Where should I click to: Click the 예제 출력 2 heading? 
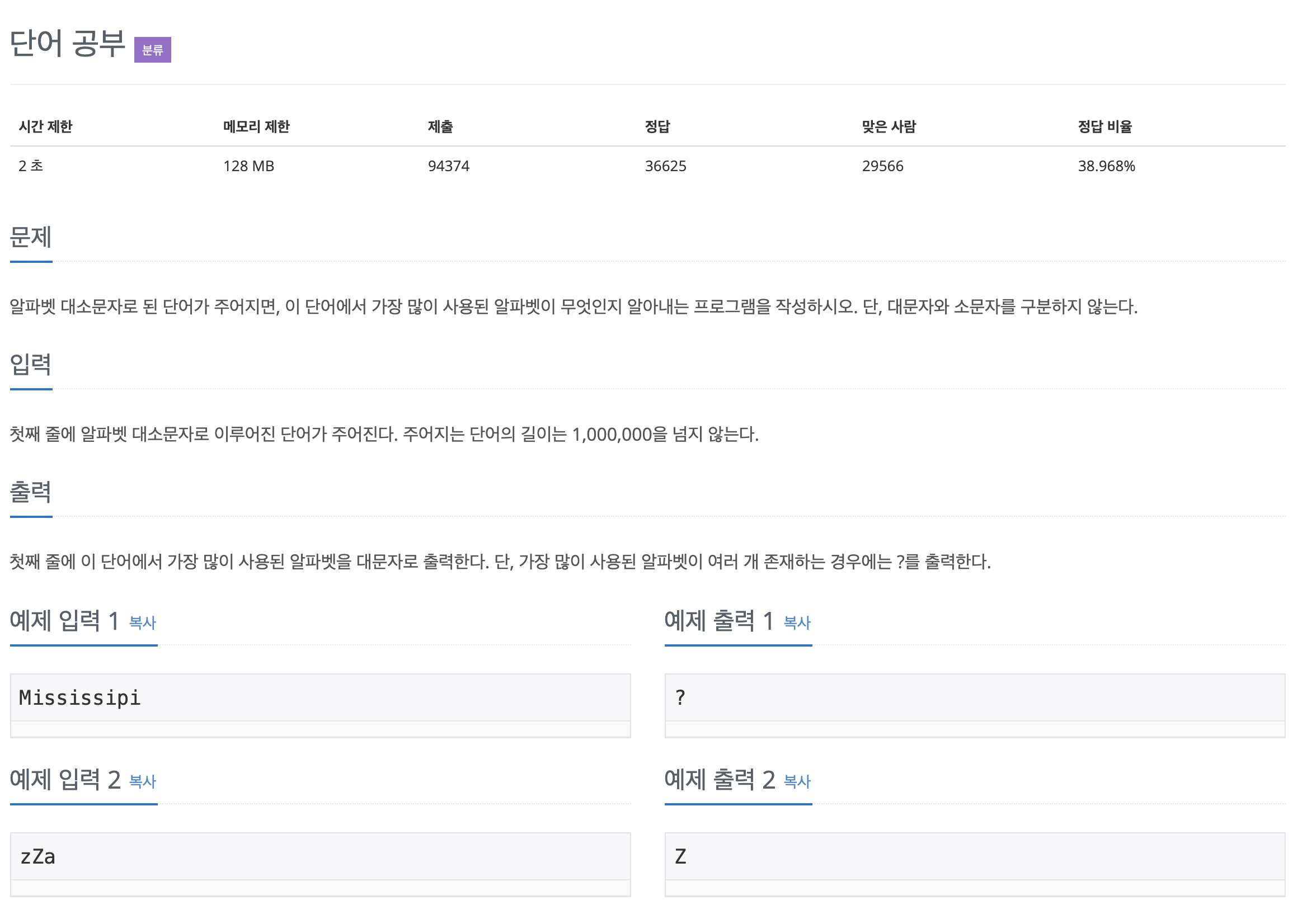pyautogui.click(x=720, y=780)
